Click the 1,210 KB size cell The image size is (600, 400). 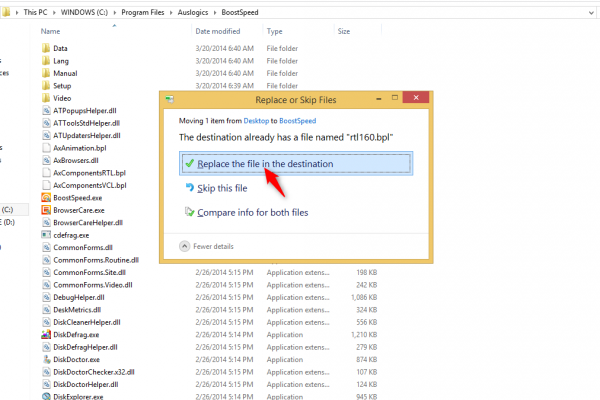[364, 334]
